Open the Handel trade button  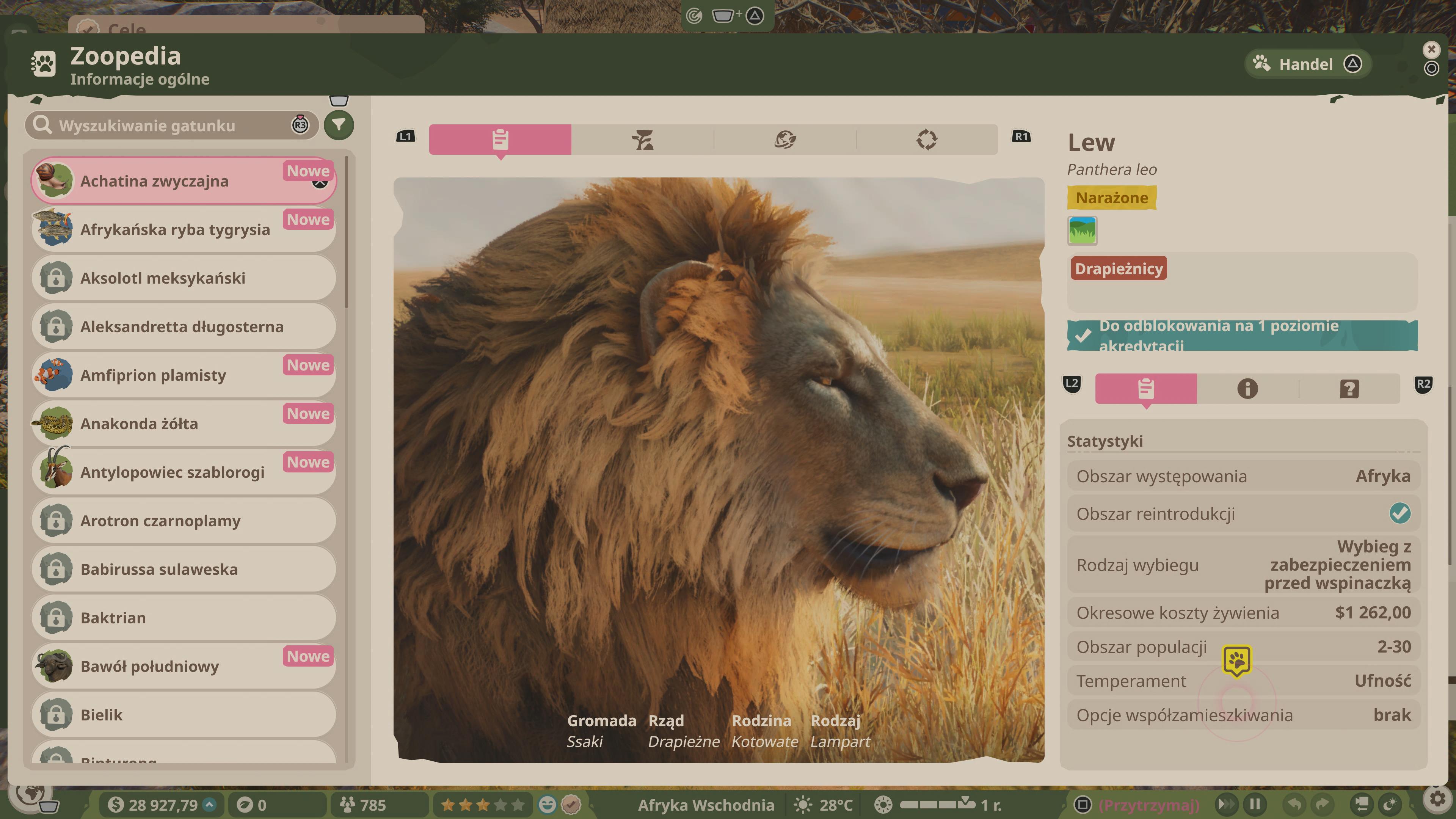(x=1307, y=64)
